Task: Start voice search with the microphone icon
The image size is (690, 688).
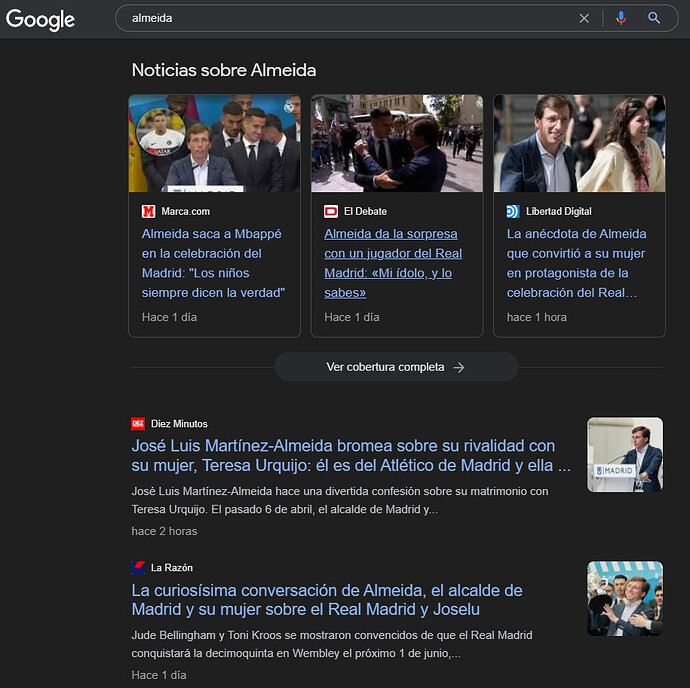Action: (621, 18)
